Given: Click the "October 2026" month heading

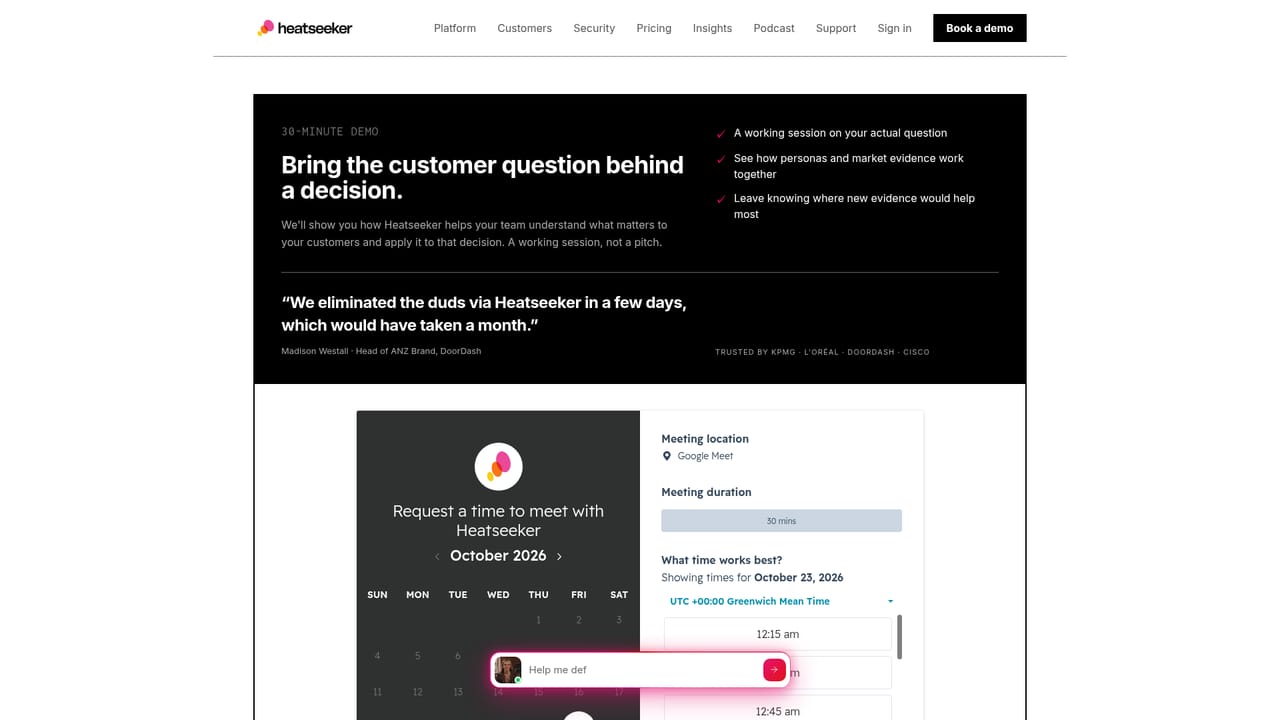Looking at the screenshot, I should coord(498,556).
